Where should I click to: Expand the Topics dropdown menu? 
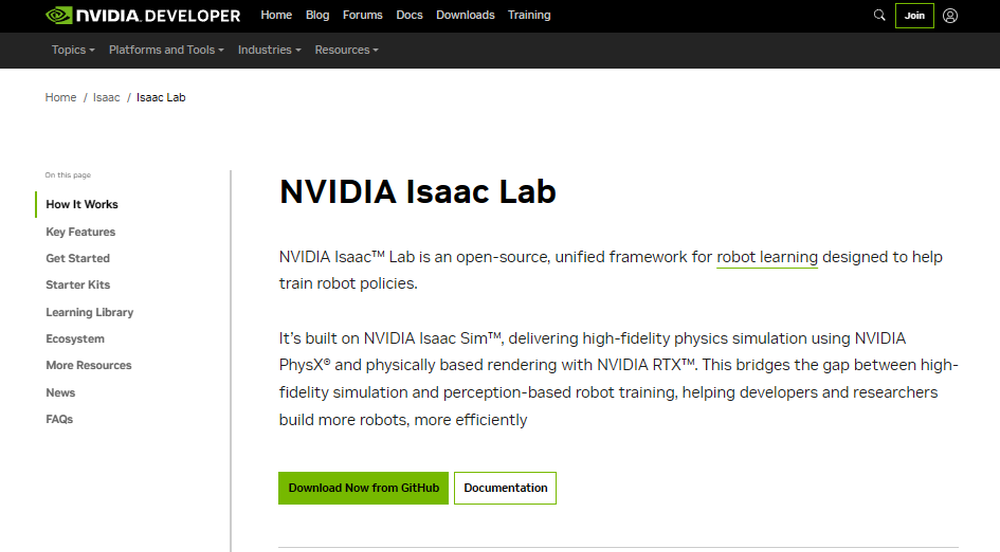pyautogui.click(x=73, y=50)
